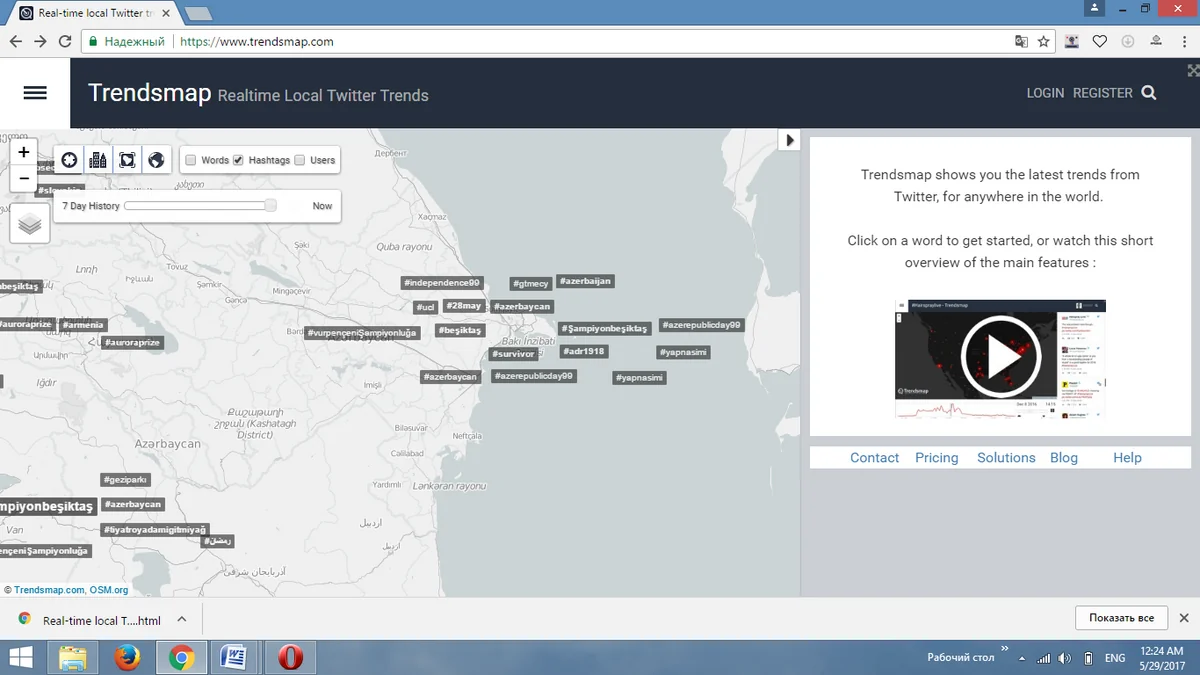
Task: Switch to the world globe view tool
Action: (156, 160)
